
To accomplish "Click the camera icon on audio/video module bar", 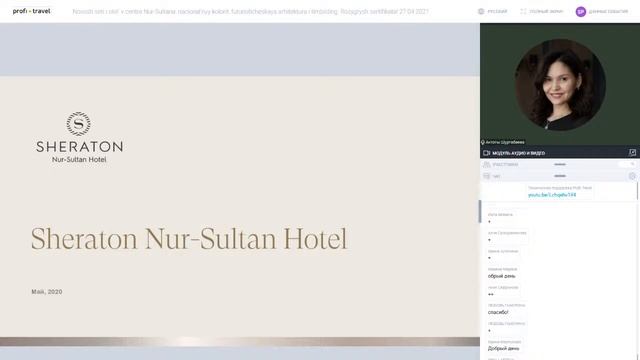I will pyautogui.click(x=486, y=153).
